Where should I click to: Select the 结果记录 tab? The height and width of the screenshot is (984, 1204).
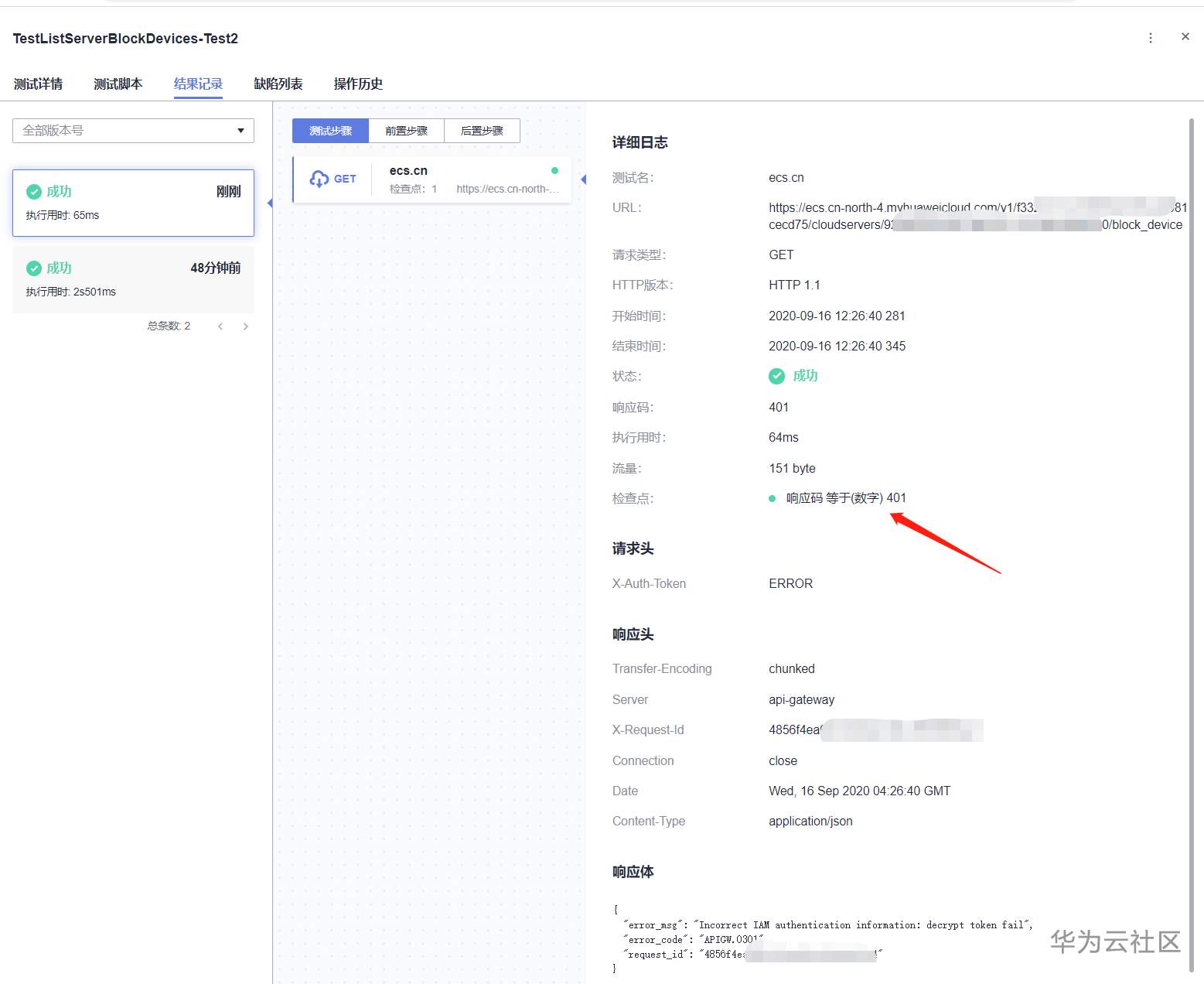[x=198, y=84]
